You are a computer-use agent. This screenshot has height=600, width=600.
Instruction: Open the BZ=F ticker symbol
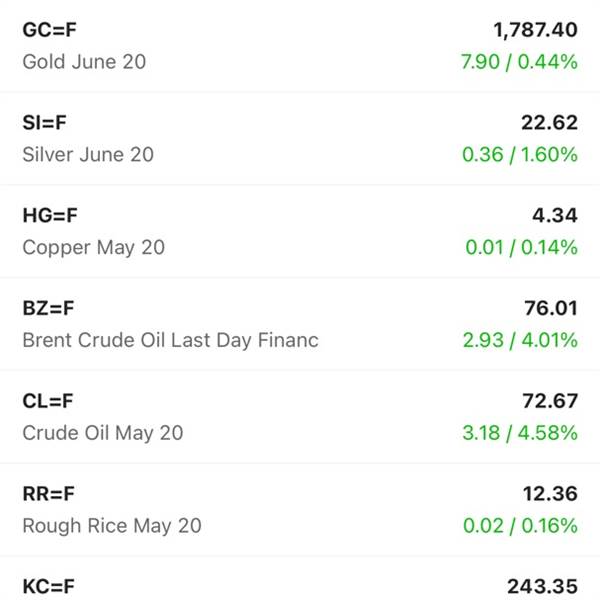tap(48, 308)
